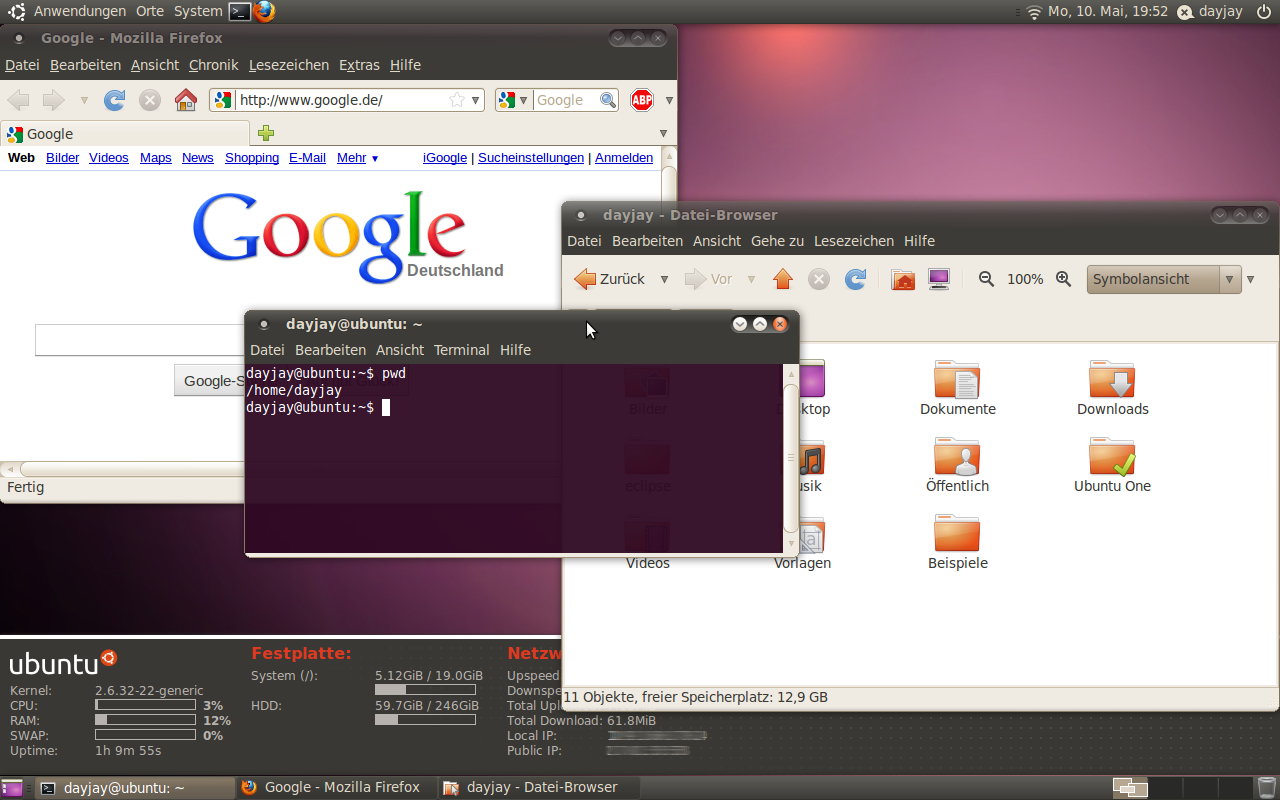The height and width of the screenshot is (800, 1280).
Task: Expand the Datei-Browser toolbar overflow arrow
Action: (x=1250, y=279)
